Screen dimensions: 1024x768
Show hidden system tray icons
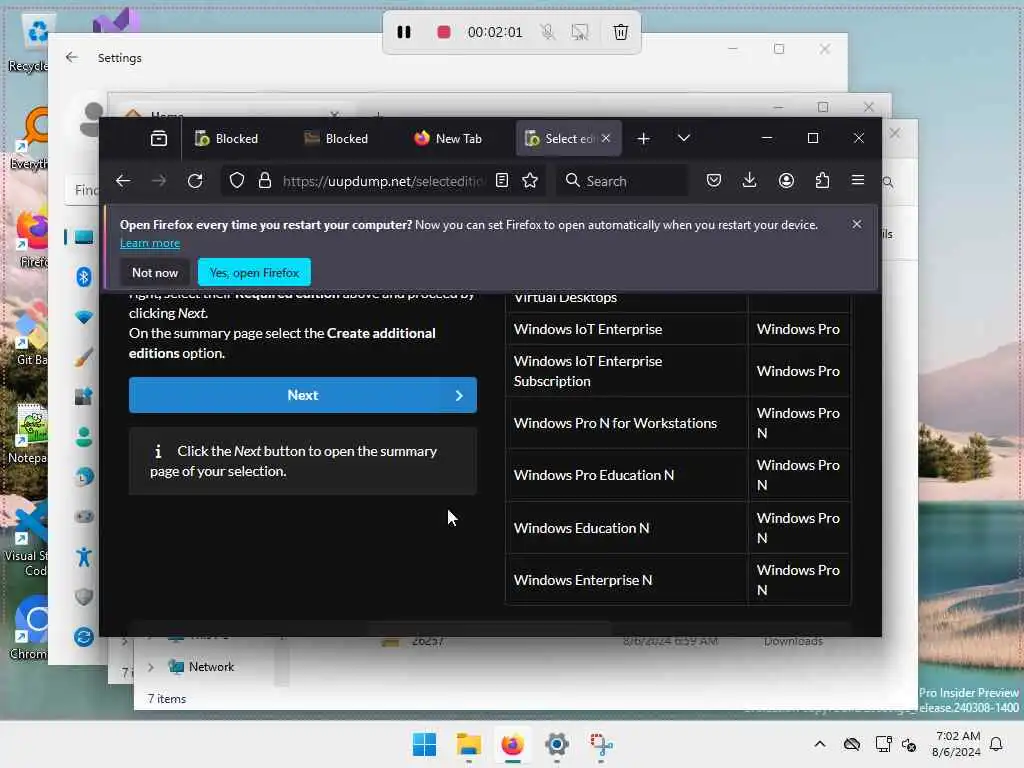820,744
